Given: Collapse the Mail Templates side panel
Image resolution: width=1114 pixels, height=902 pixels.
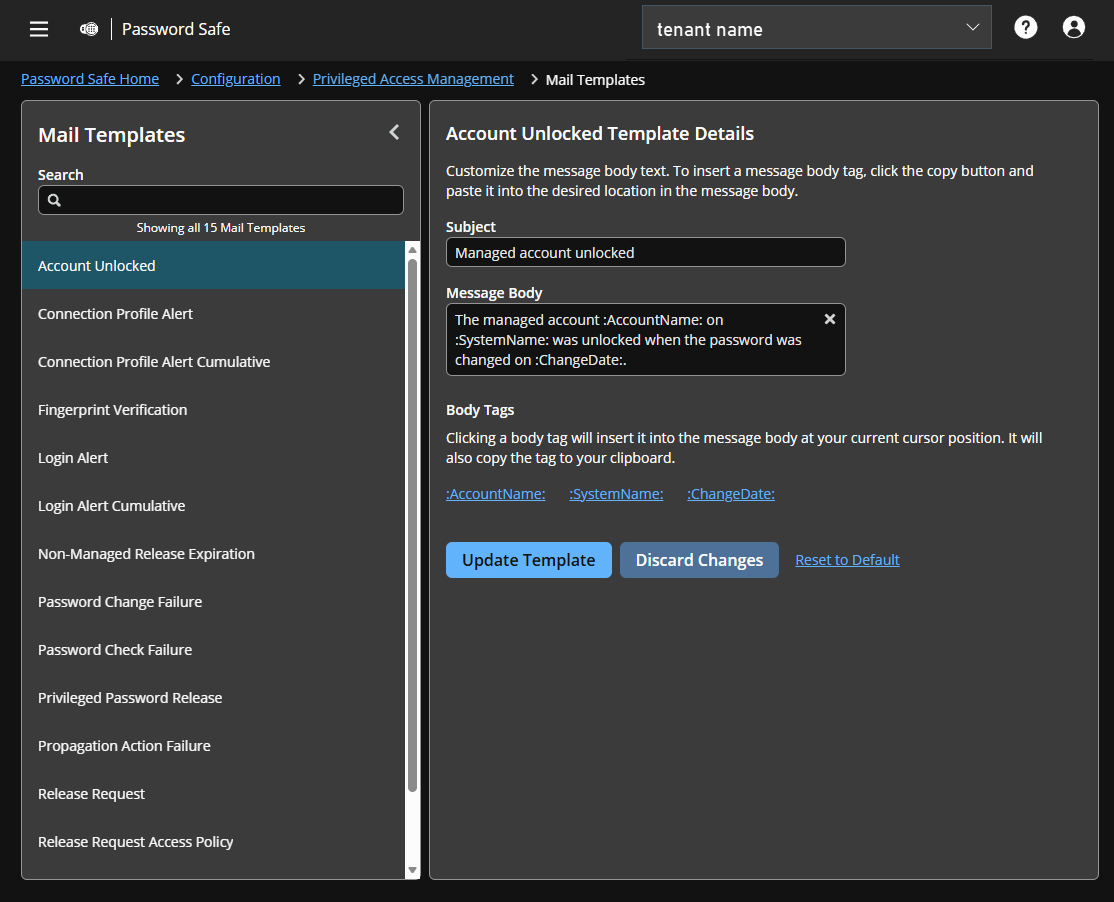Looking at the screenshot, I should click(x=393, y=131).
